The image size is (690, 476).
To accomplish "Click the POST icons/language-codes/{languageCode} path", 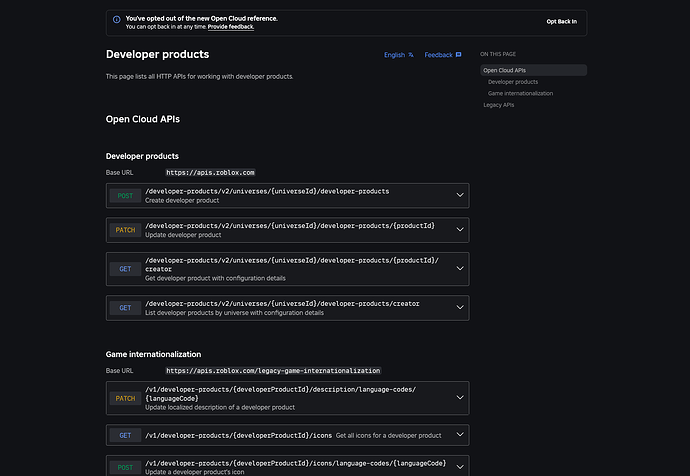I will (296, 463).
